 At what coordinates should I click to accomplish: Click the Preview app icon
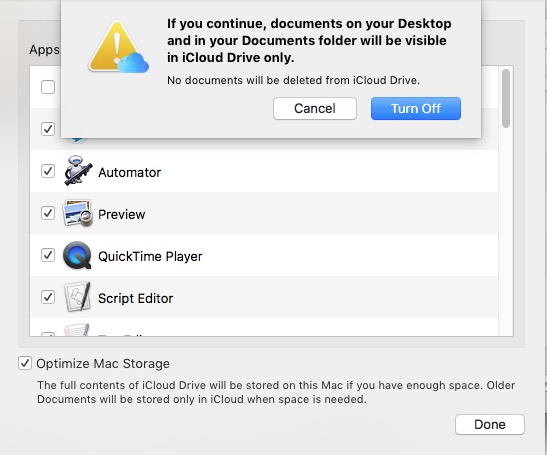coord(77,213)
